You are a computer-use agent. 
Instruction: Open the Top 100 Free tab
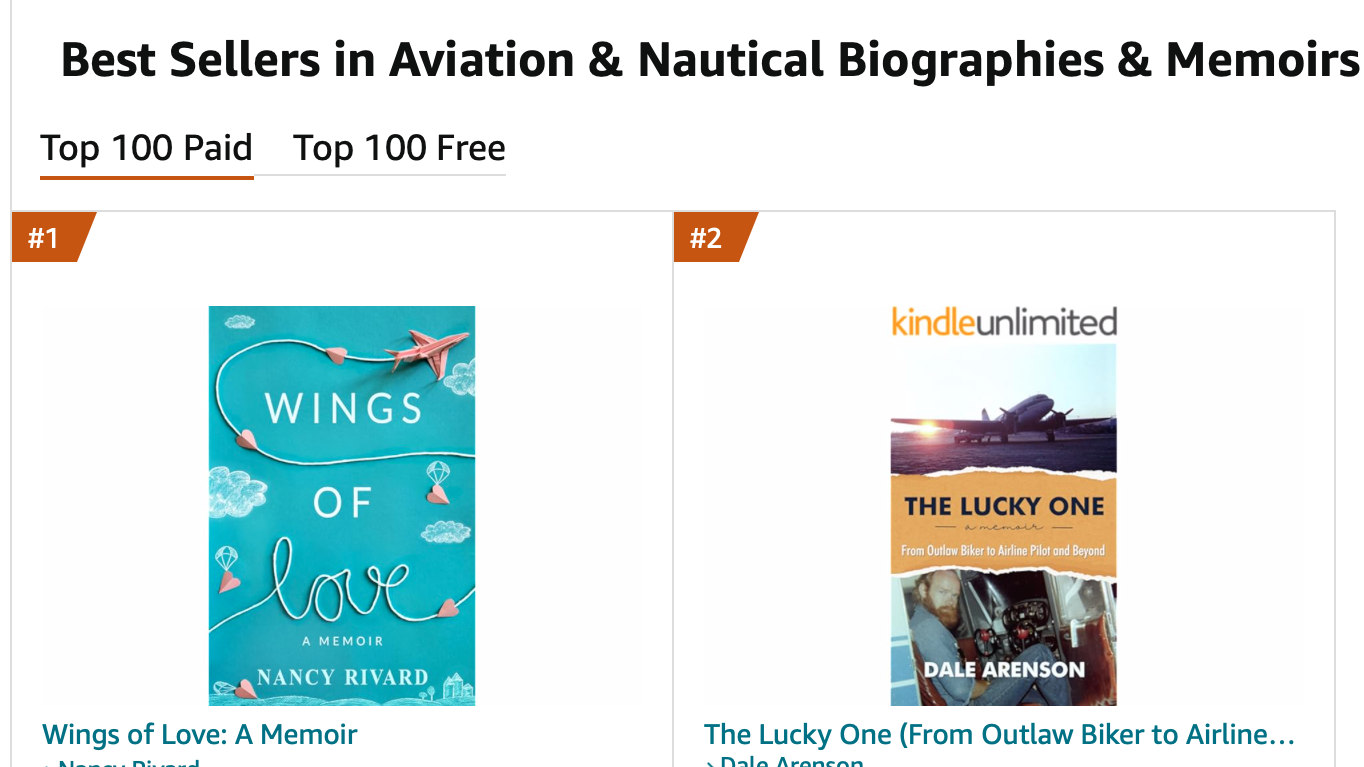[399, 148]
